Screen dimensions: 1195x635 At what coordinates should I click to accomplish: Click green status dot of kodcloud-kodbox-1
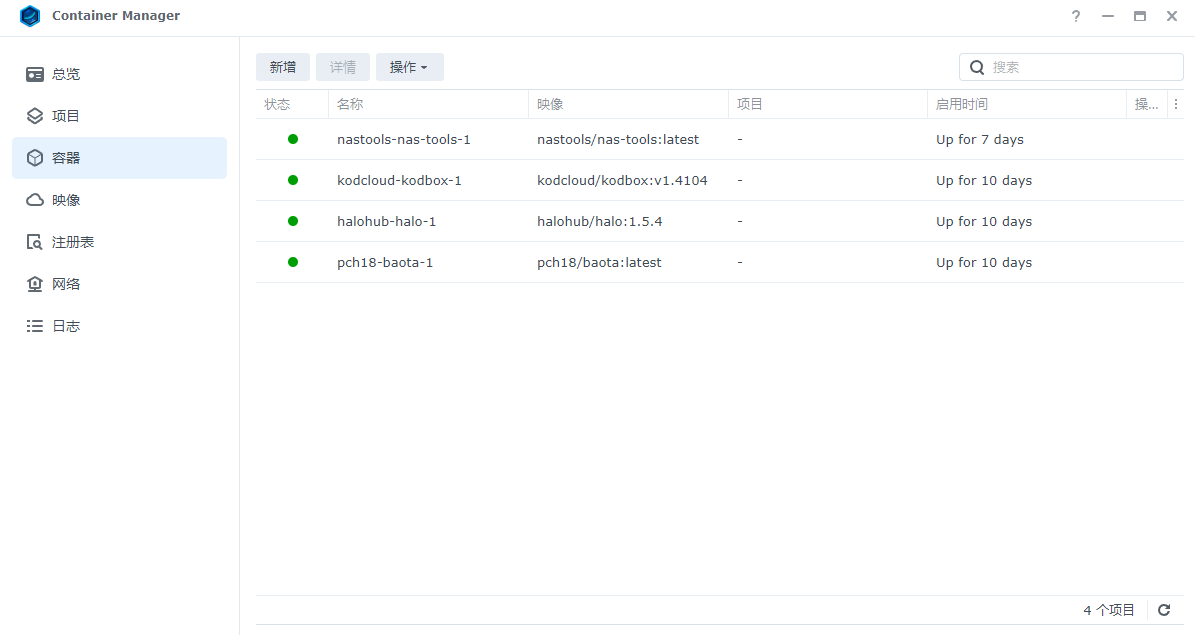293,180
